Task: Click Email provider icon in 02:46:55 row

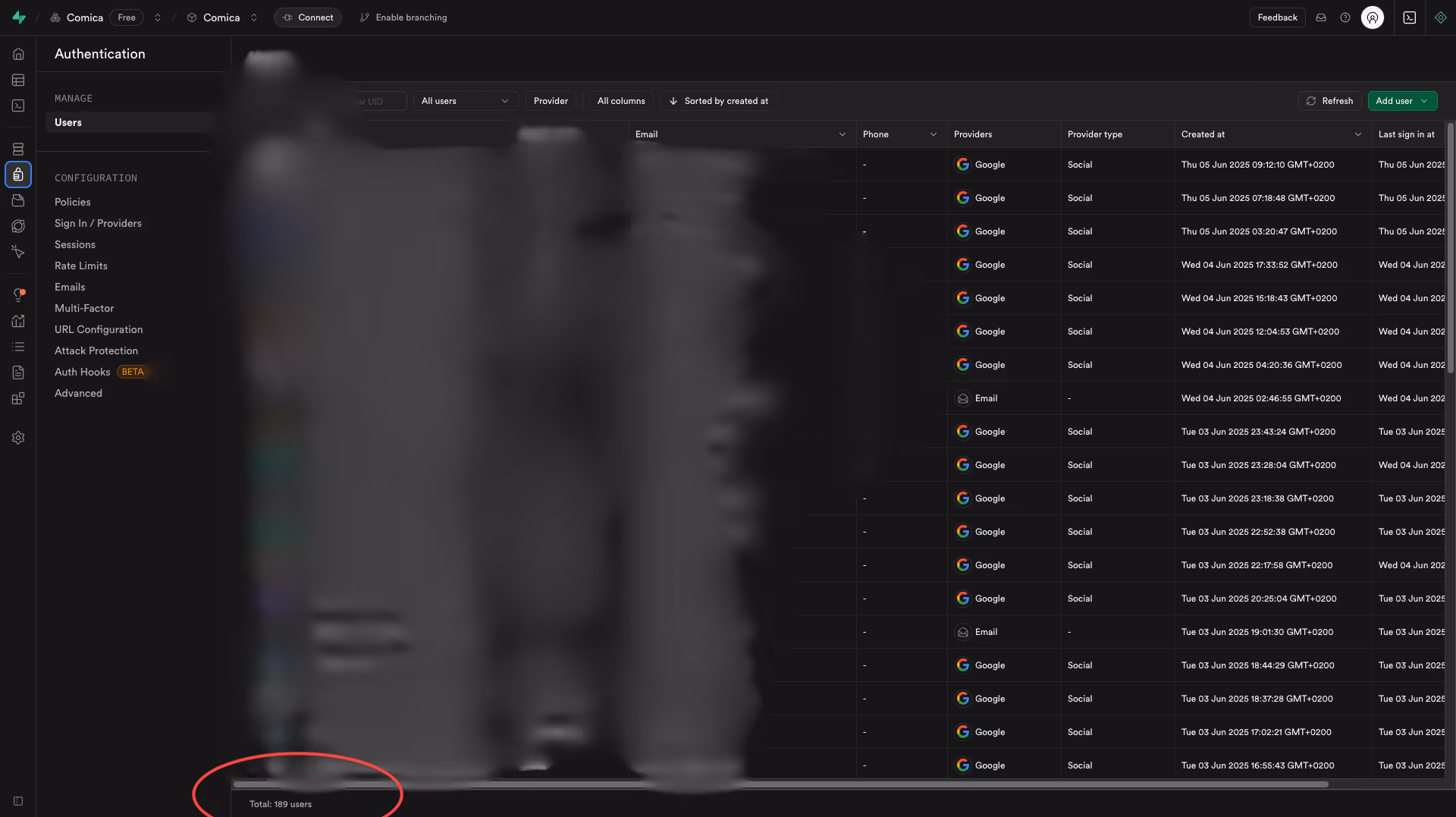Action: (963, 398)
